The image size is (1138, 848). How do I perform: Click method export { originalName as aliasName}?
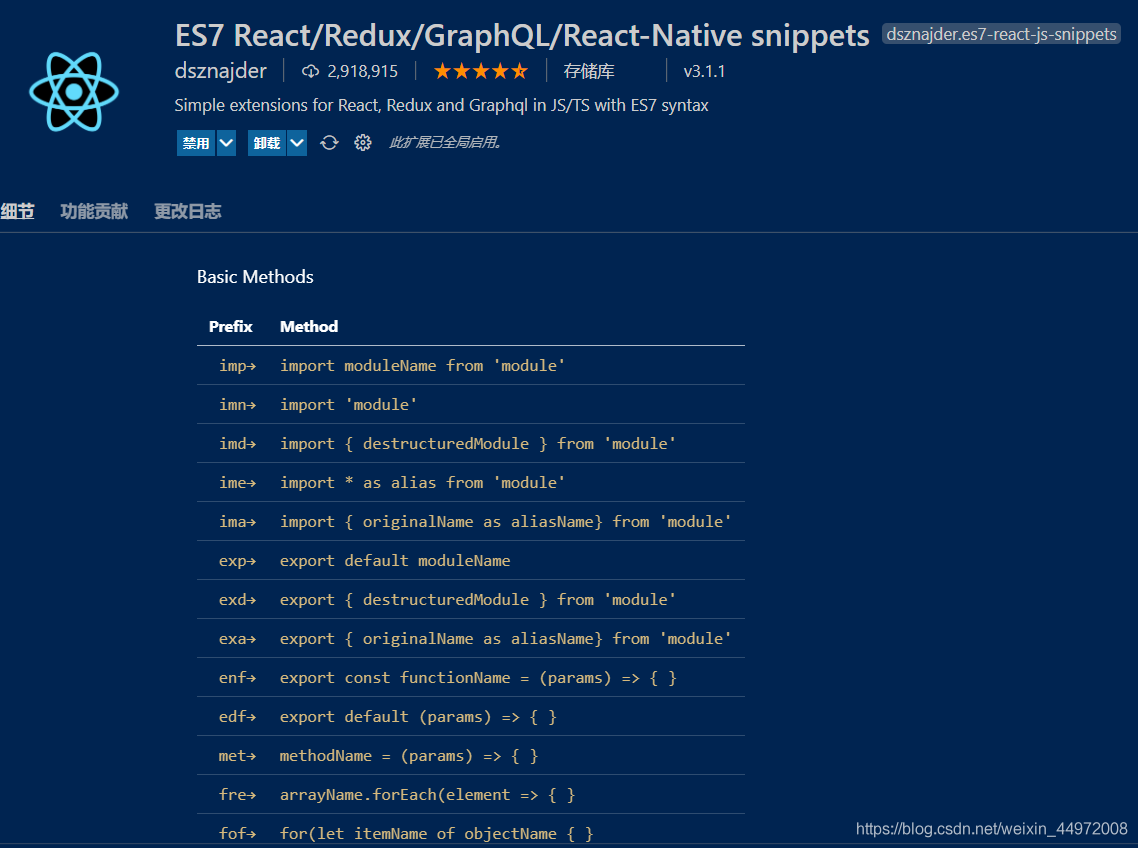(506, 639)
